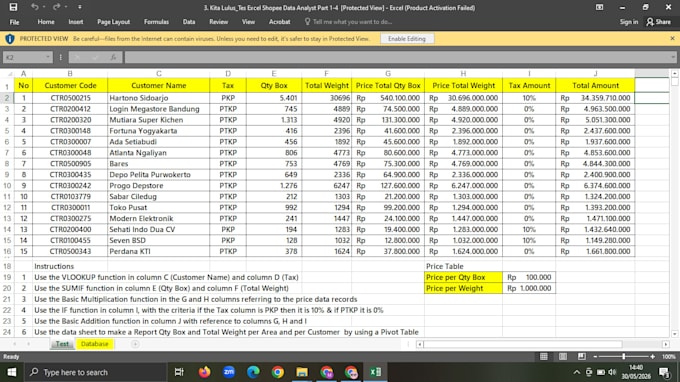Open the Undo history dropdown arrow

44,7
